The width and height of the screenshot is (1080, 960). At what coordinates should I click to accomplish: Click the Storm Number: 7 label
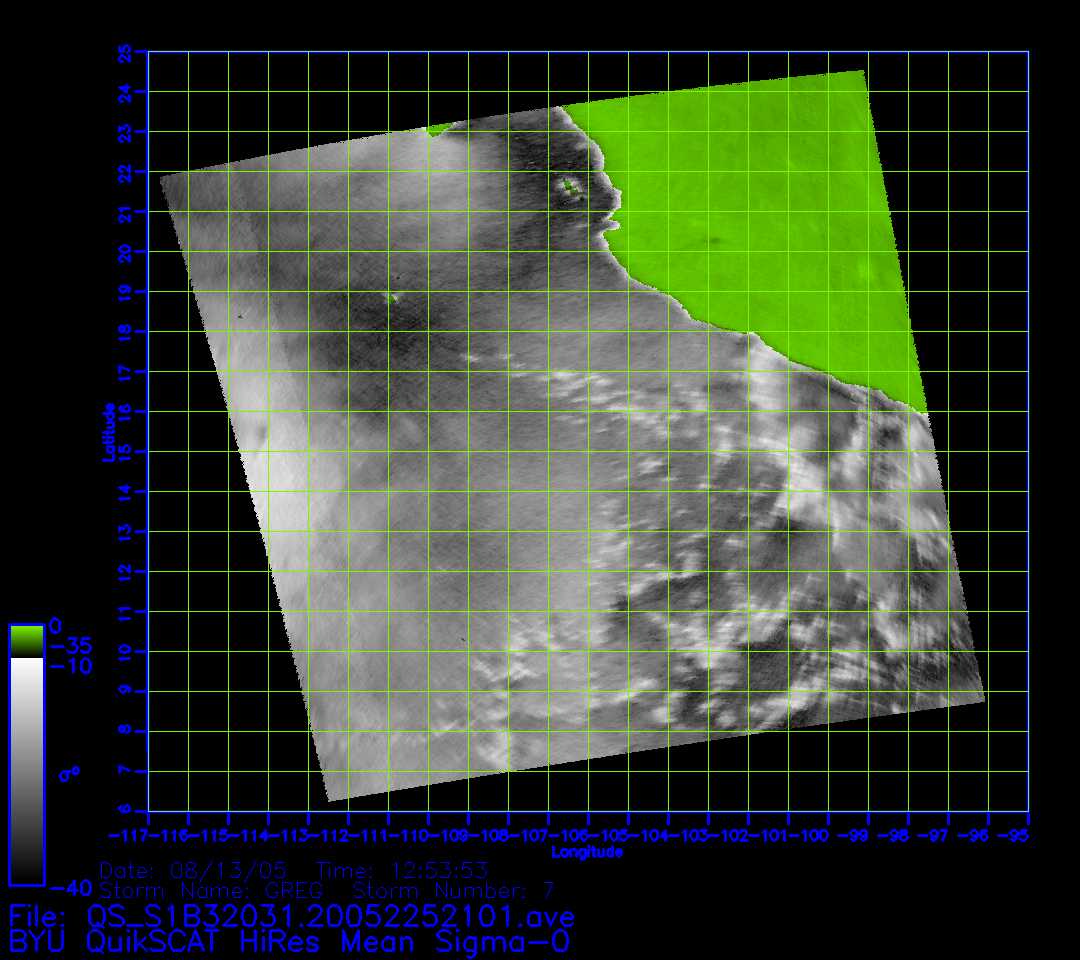pyautogui.click(x=454, y=891)
